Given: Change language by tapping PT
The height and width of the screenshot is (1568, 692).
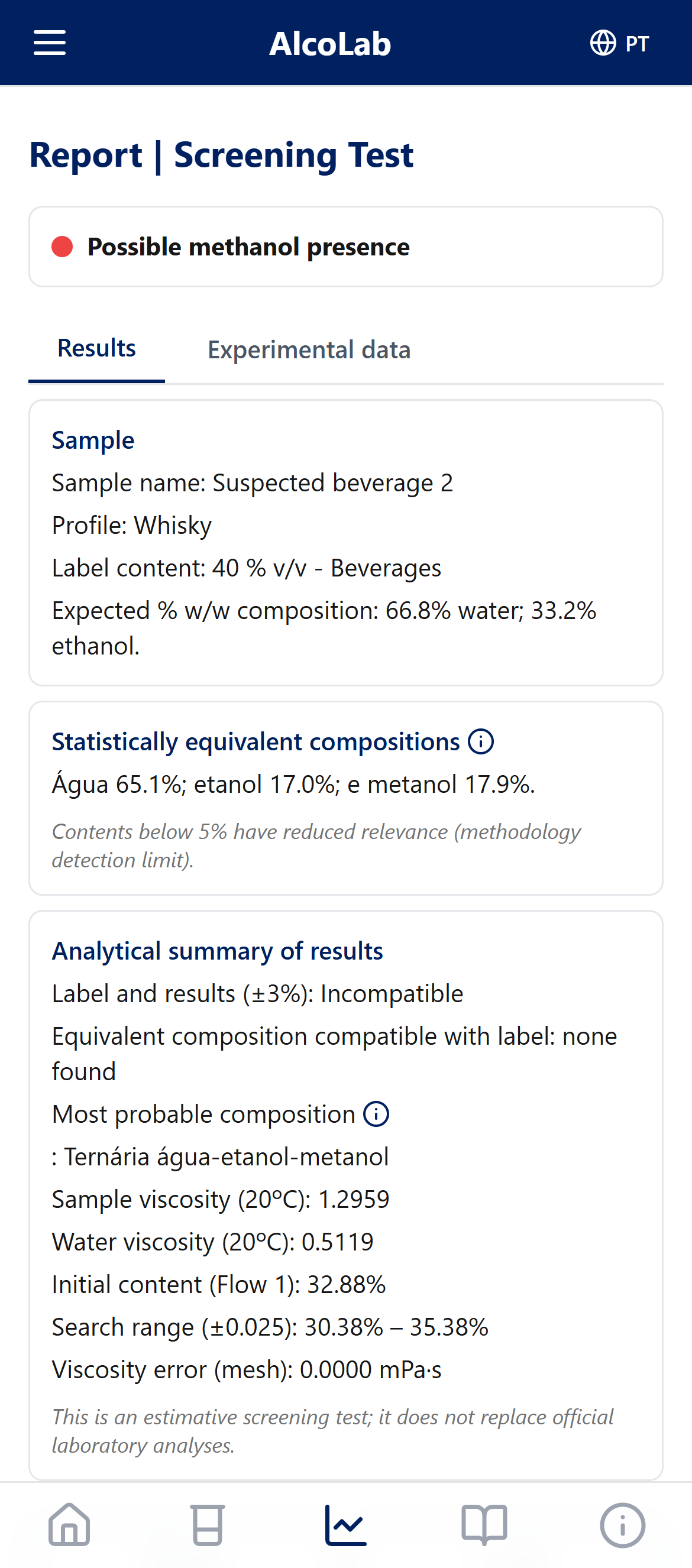Looking at the screenshot, I should click(x=636, y=43).
